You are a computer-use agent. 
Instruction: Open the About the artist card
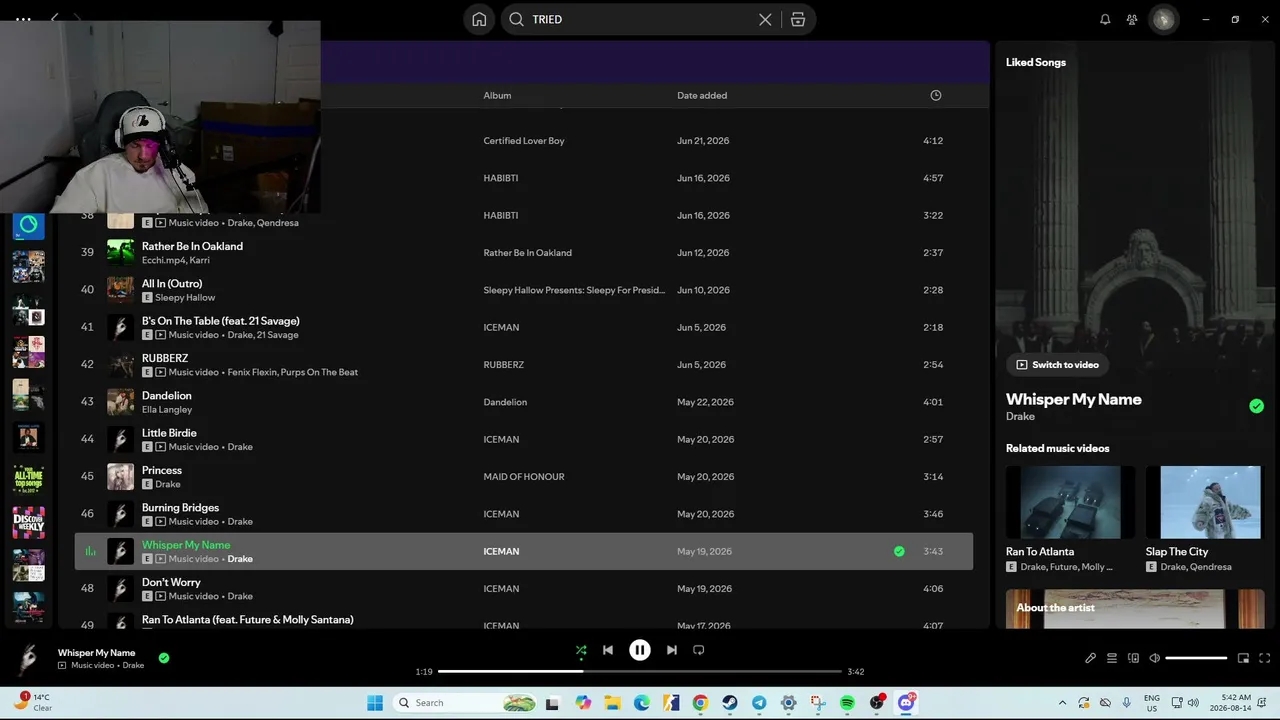[x=1135, y=609]
